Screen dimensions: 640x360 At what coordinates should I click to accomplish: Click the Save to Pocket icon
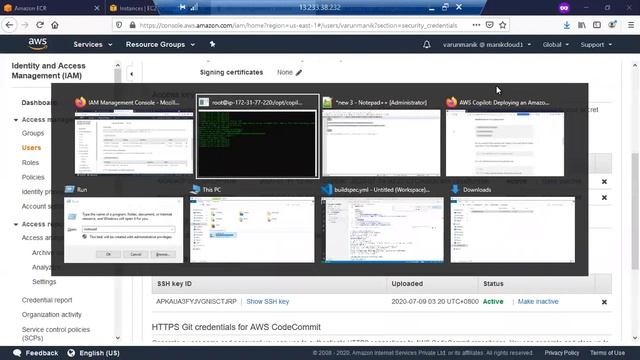click(x=489, y=25)
